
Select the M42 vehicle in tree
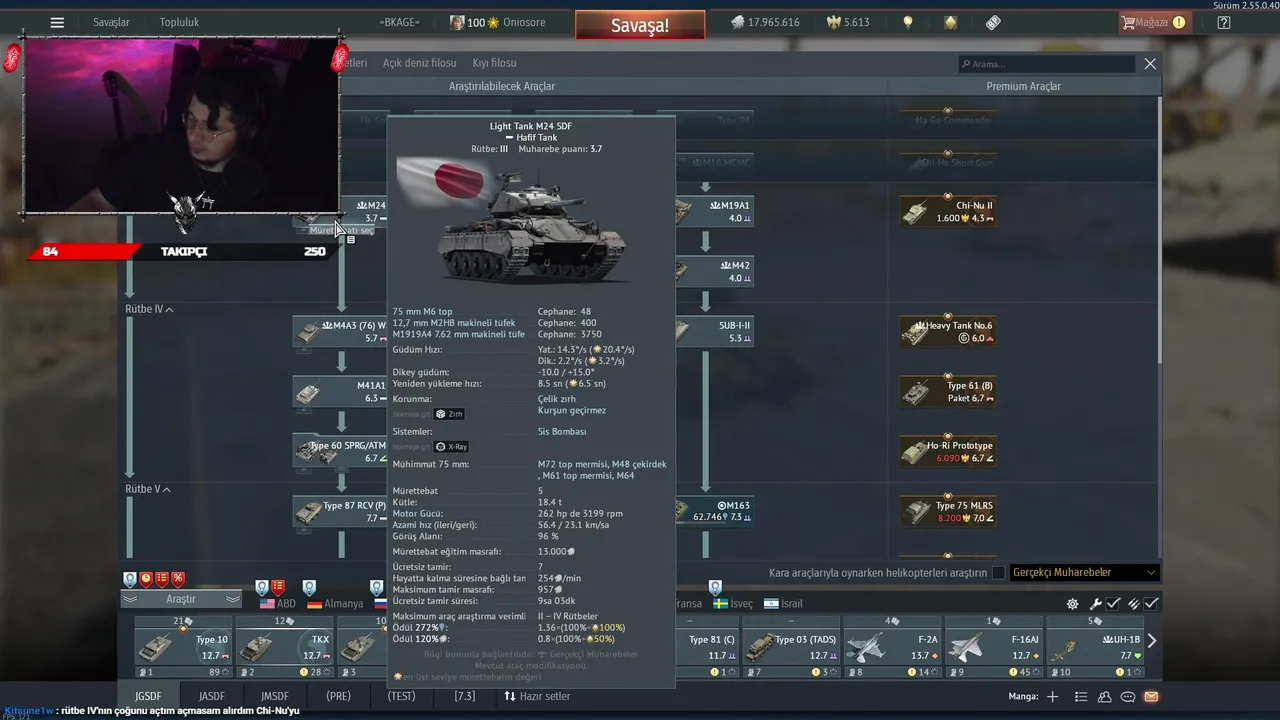(x=715, y=271)
